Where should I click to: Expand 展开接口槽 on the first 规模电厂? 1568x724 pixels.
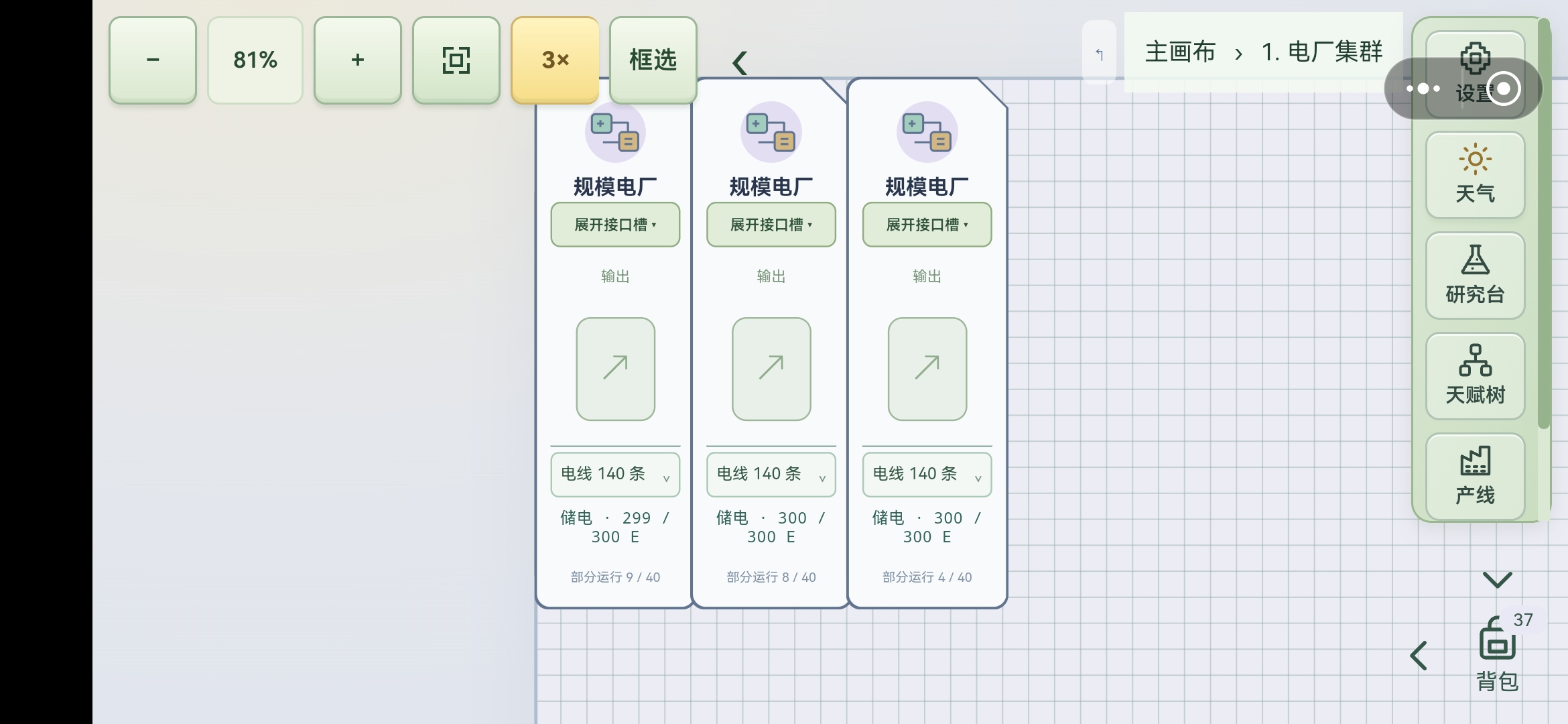(x=615, y=225)
